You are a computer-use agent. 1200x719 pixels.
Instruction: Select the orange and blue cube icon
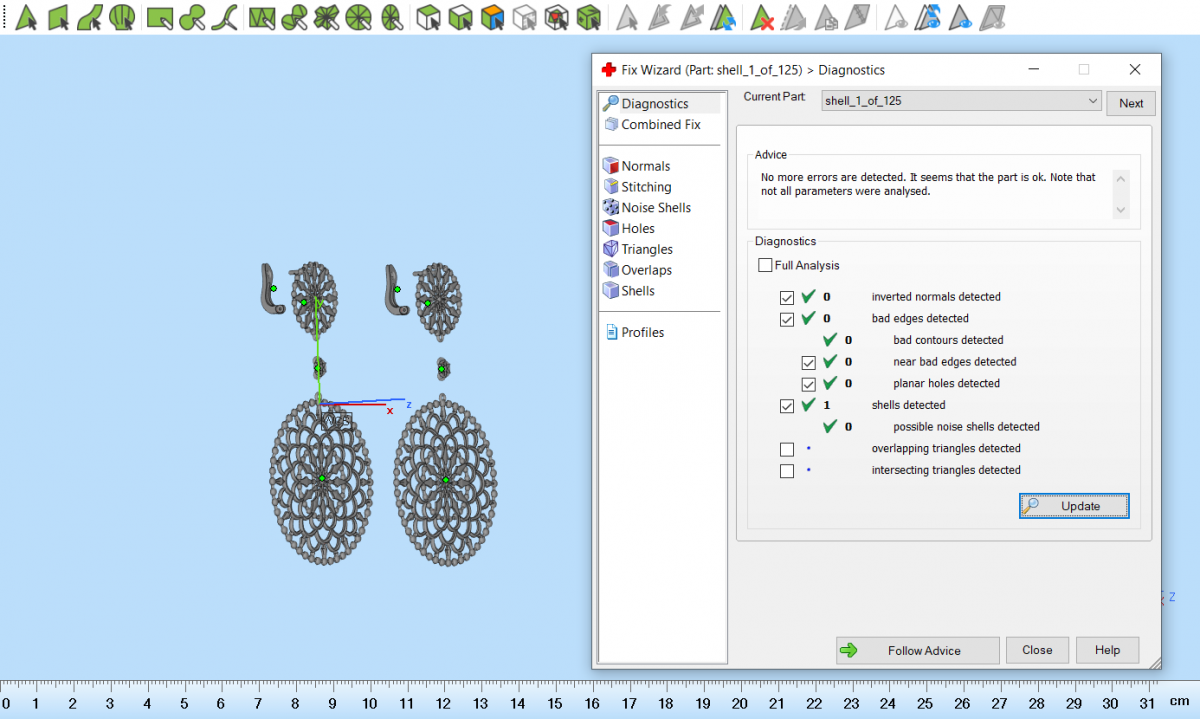coord(491,17)
